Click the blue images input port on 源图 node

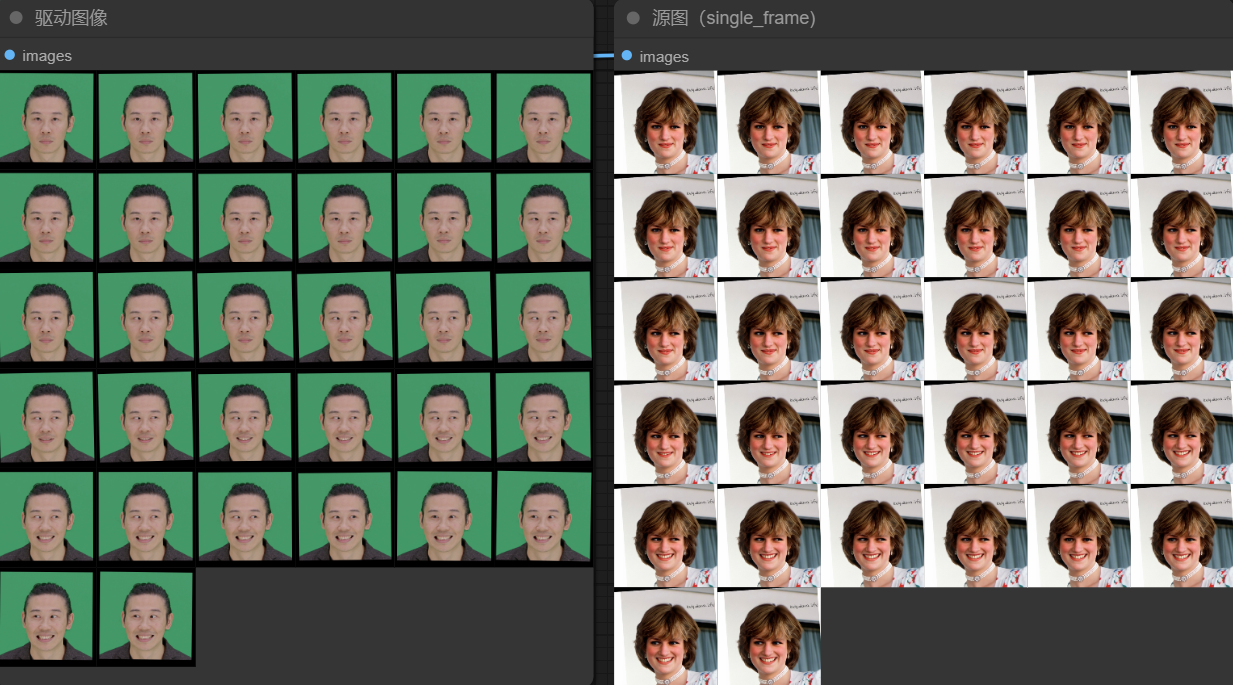click(x=627, y=56)
